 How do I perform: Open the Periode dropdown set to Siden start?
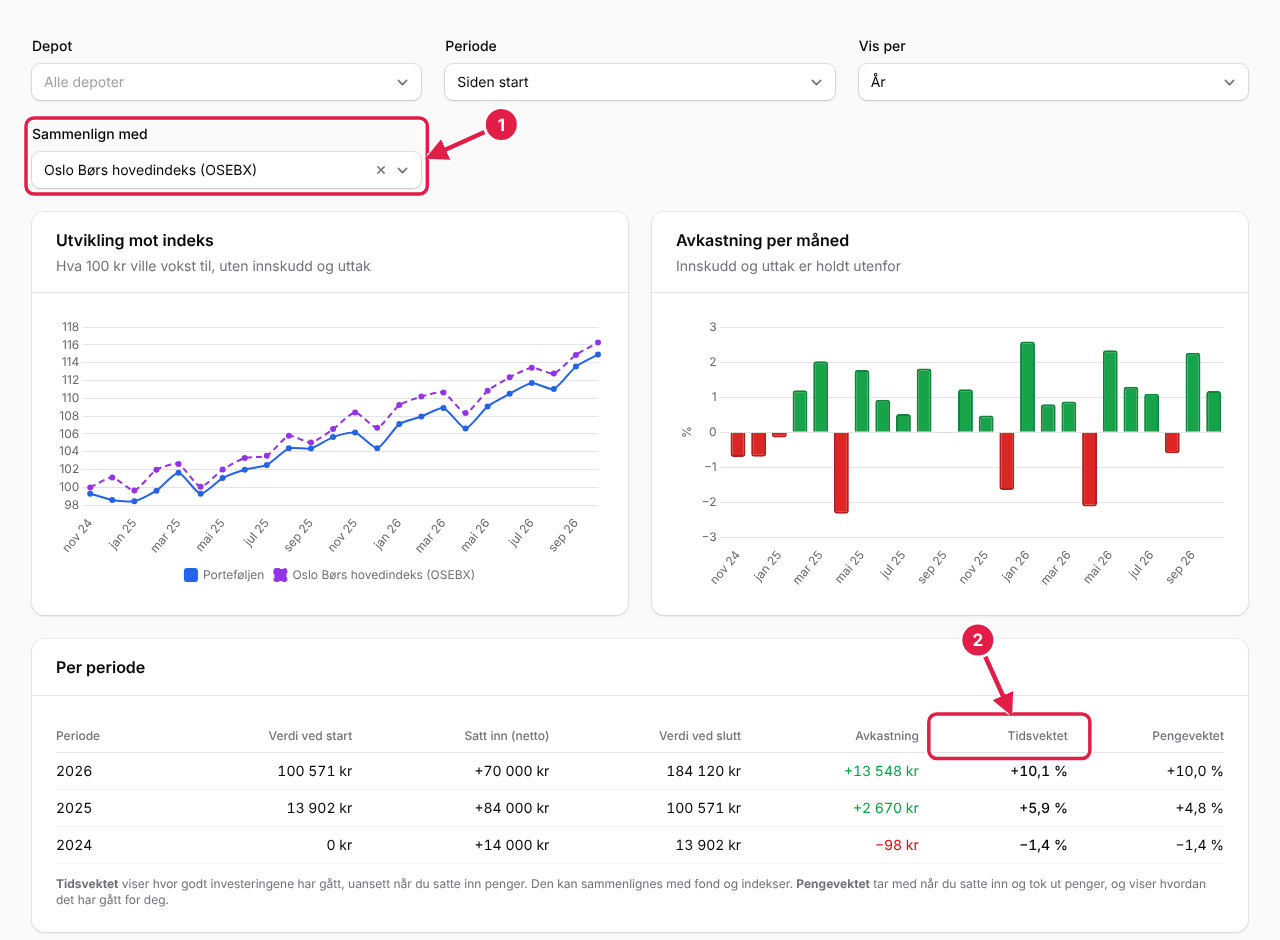click(x=640, y=82)
